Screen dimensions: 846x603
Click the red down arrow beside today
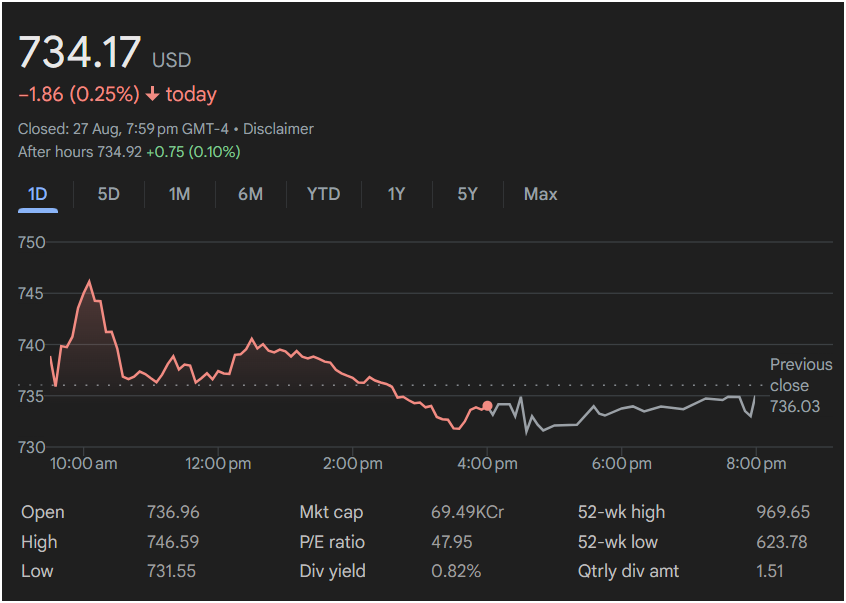(x=152, y=95)
